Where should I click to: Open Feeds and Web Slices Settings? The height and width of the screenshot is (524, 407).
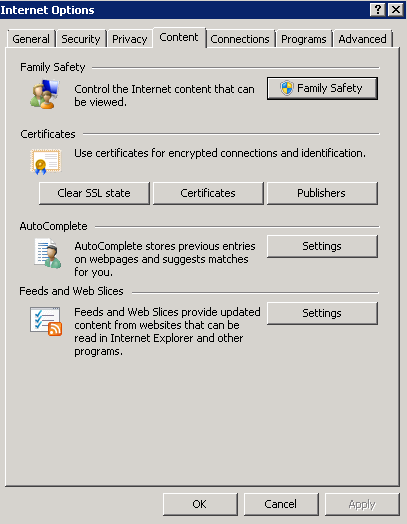coord(322,313)
